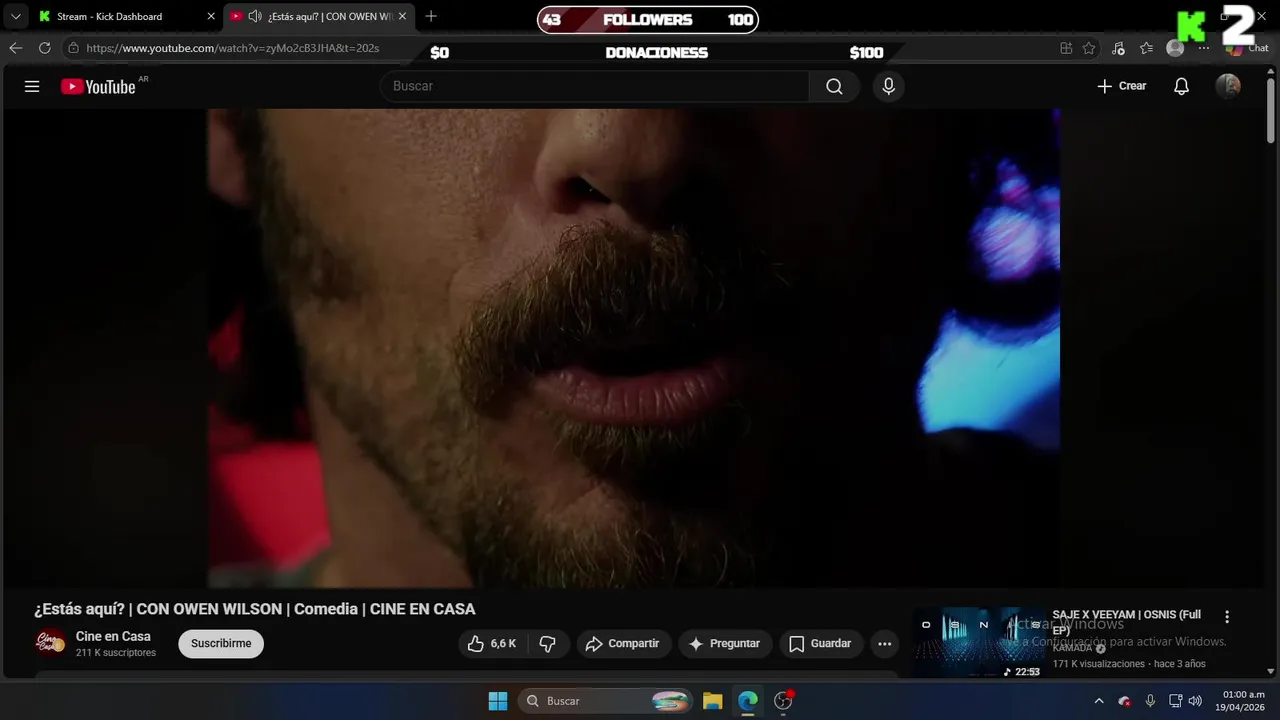Open Microsoft Edge taskbar icon

748,701
